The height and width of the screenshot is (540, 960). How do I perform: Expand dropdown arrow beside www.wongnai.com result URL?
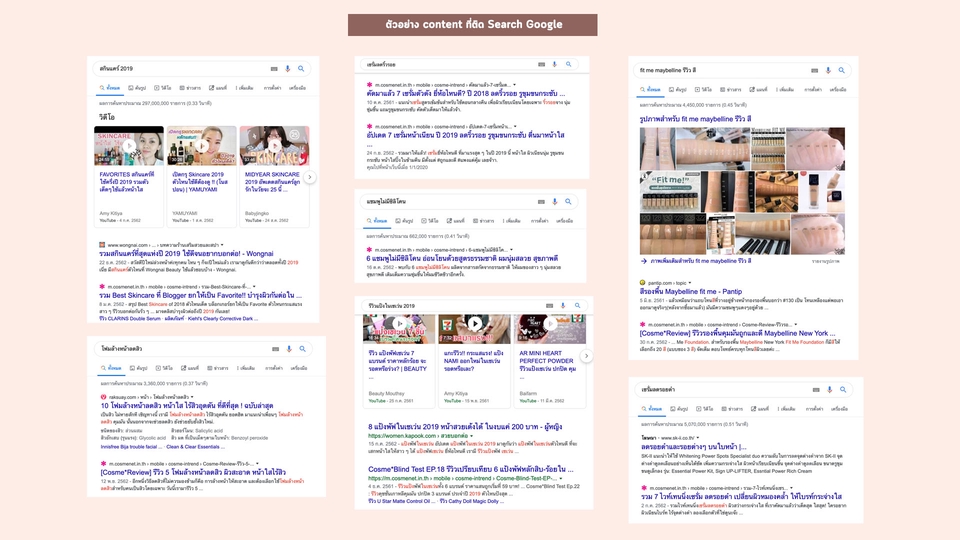(x=222, y=245)
